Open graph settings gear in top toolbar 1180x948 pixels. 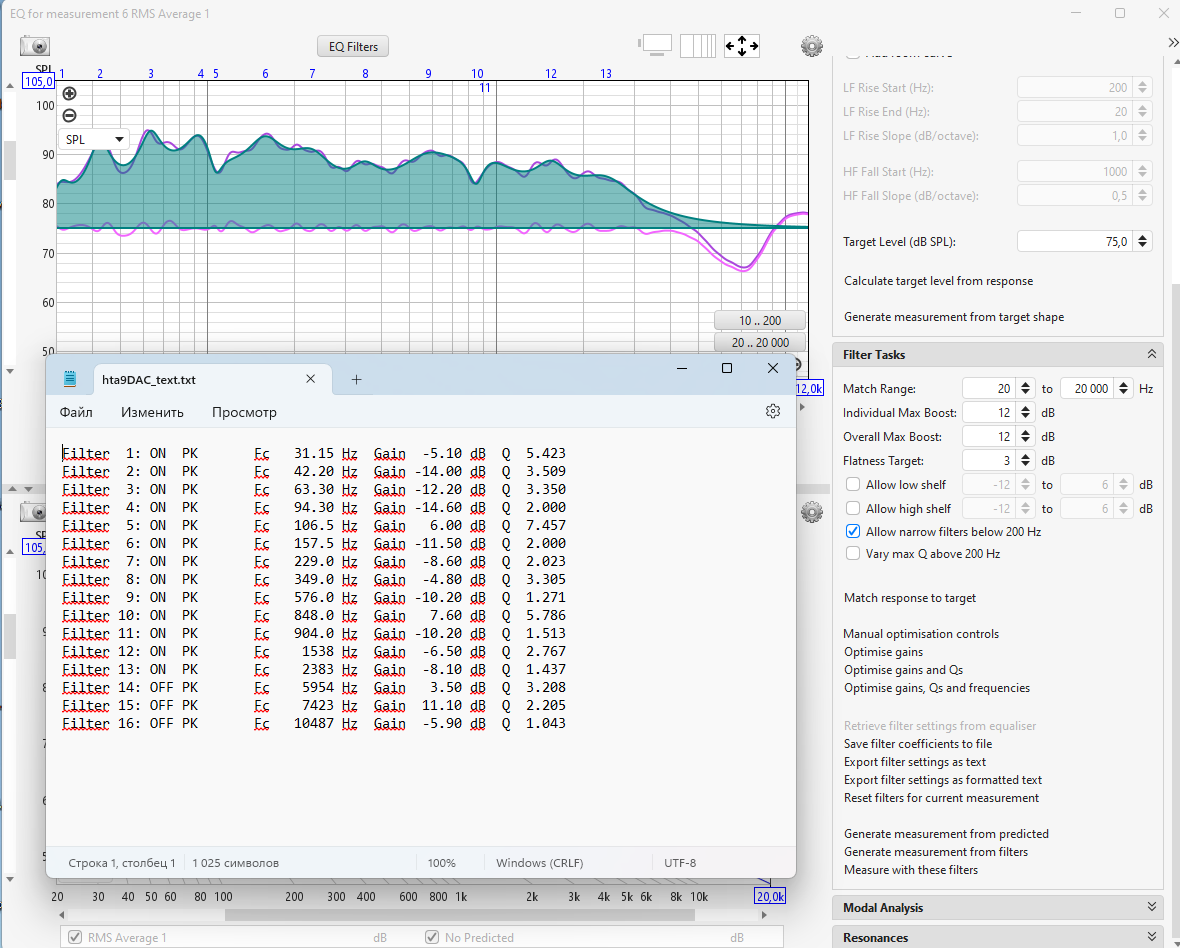[x=811, y=46]
